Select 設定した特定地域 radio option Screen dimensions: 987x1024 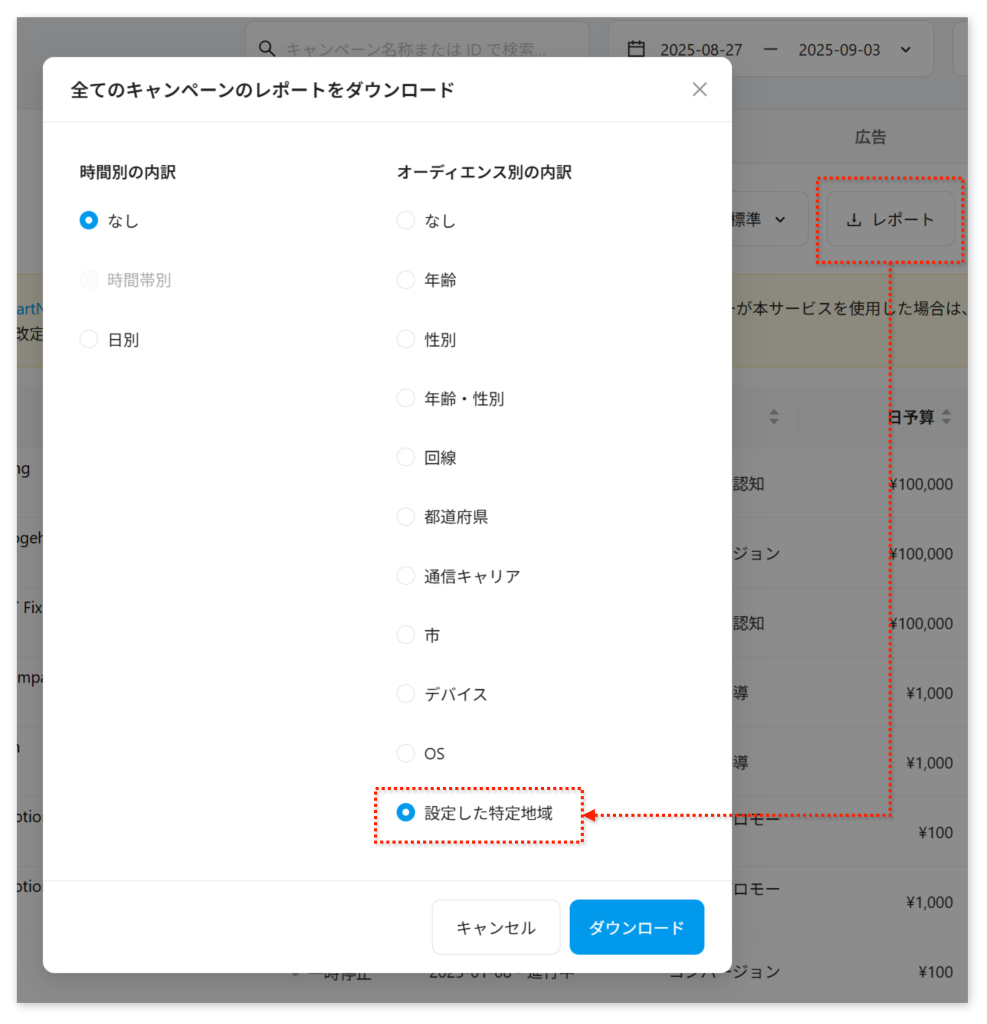pyautogui.click(x=406, y=813)
